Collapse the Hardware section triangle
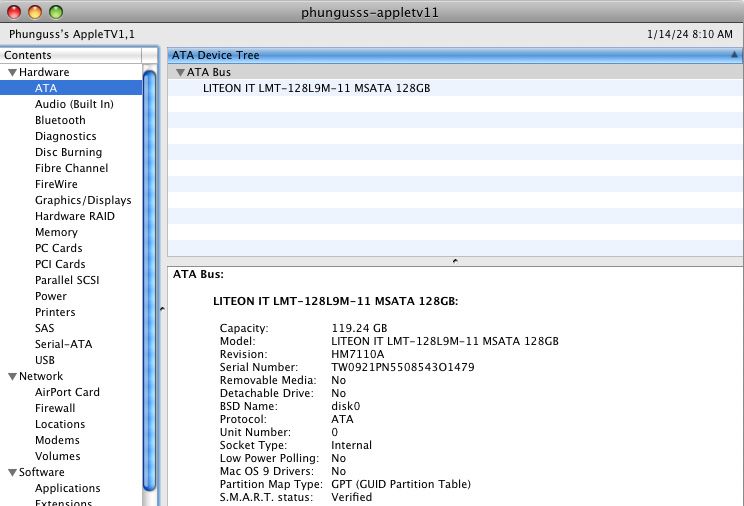744x506 pixels. tap(13, 73)
